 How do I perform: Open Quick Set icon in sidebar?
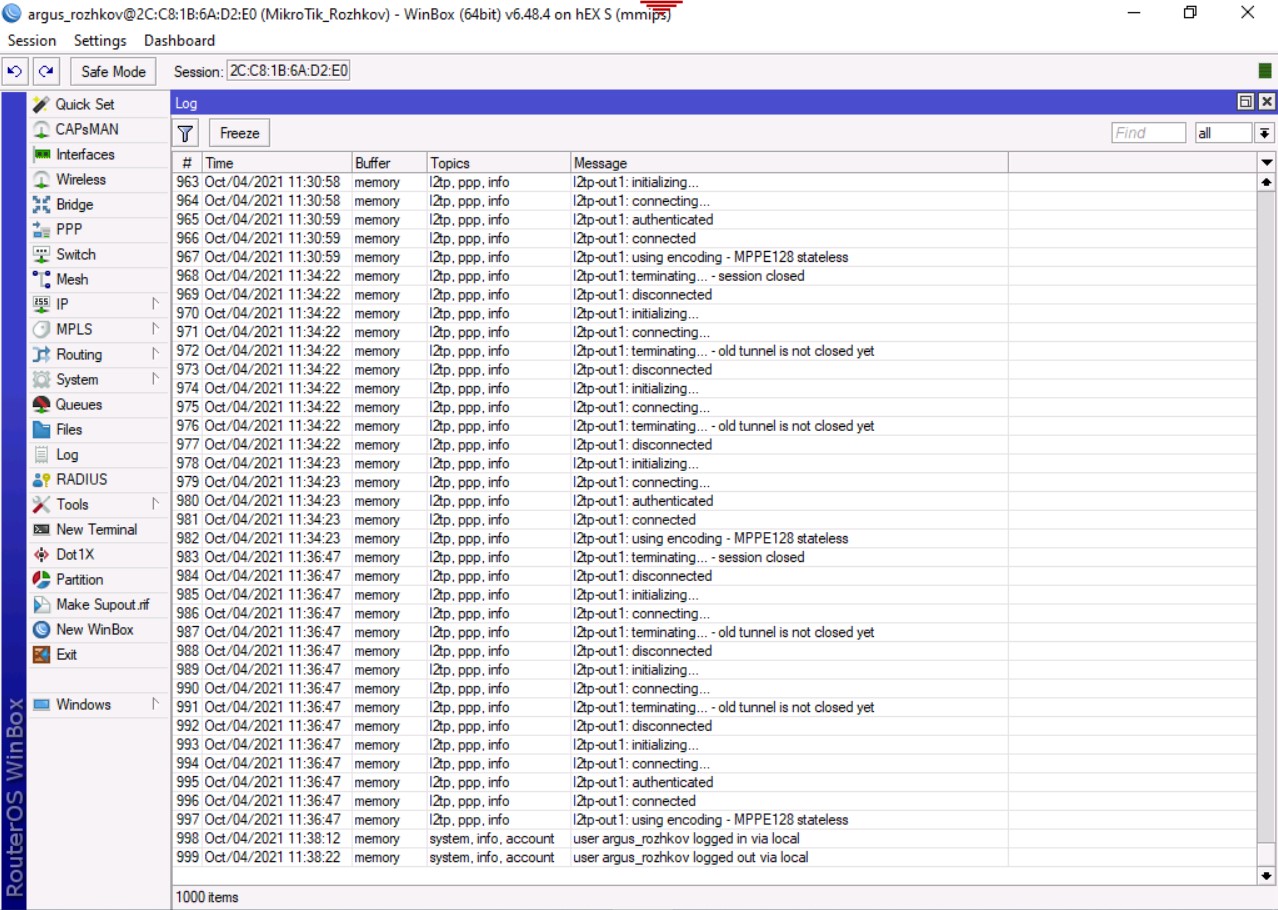coord(41,104)
